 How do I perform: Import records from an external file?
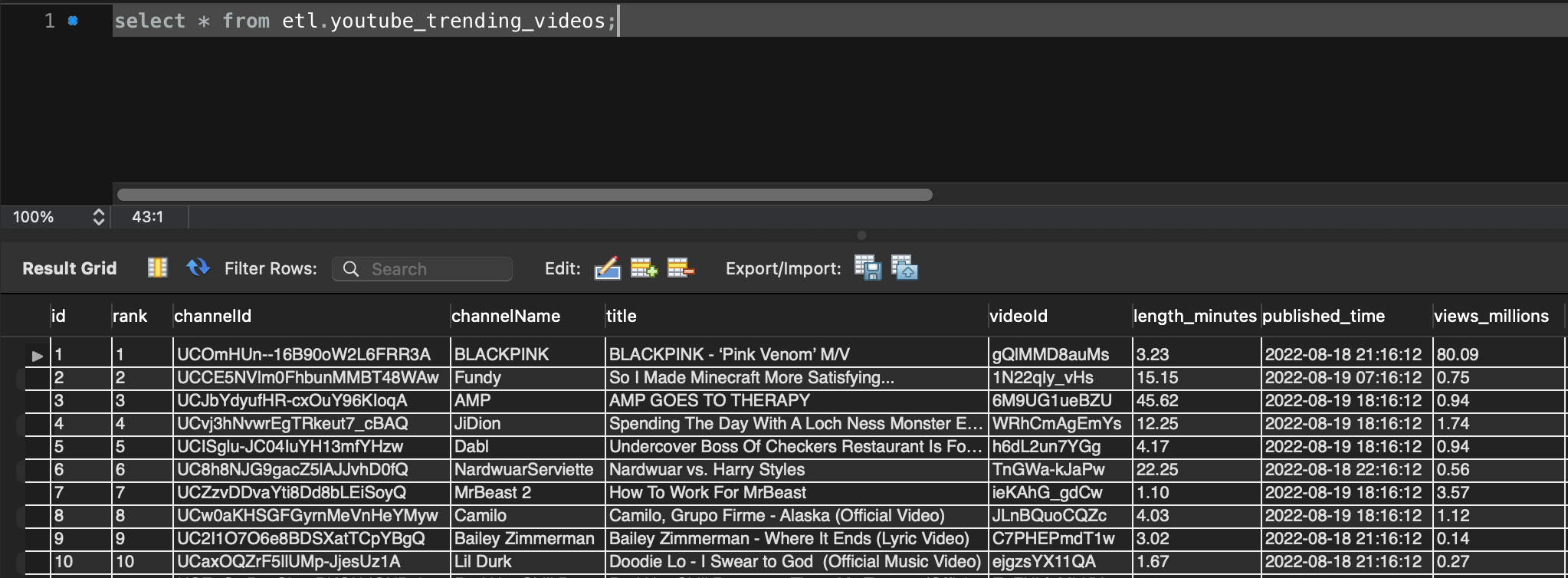point(904,268)
